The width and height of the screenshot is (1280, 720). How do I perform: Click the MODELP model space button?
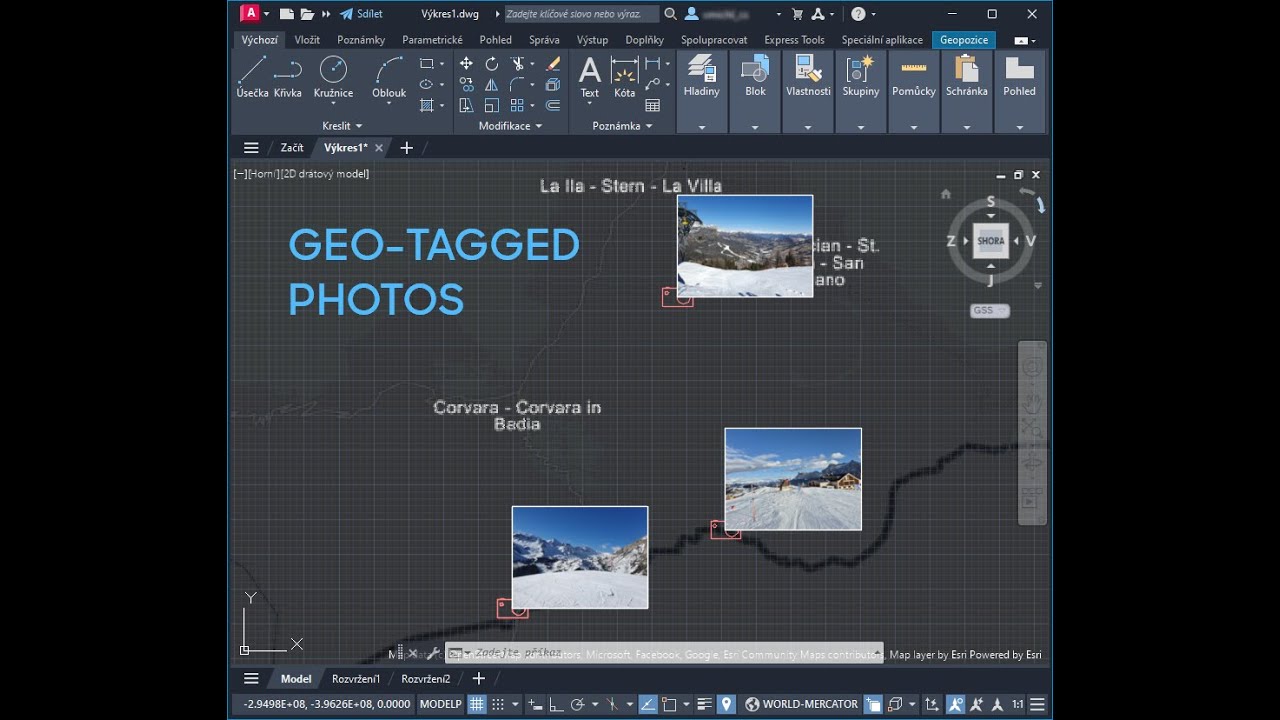pos(440,704)
